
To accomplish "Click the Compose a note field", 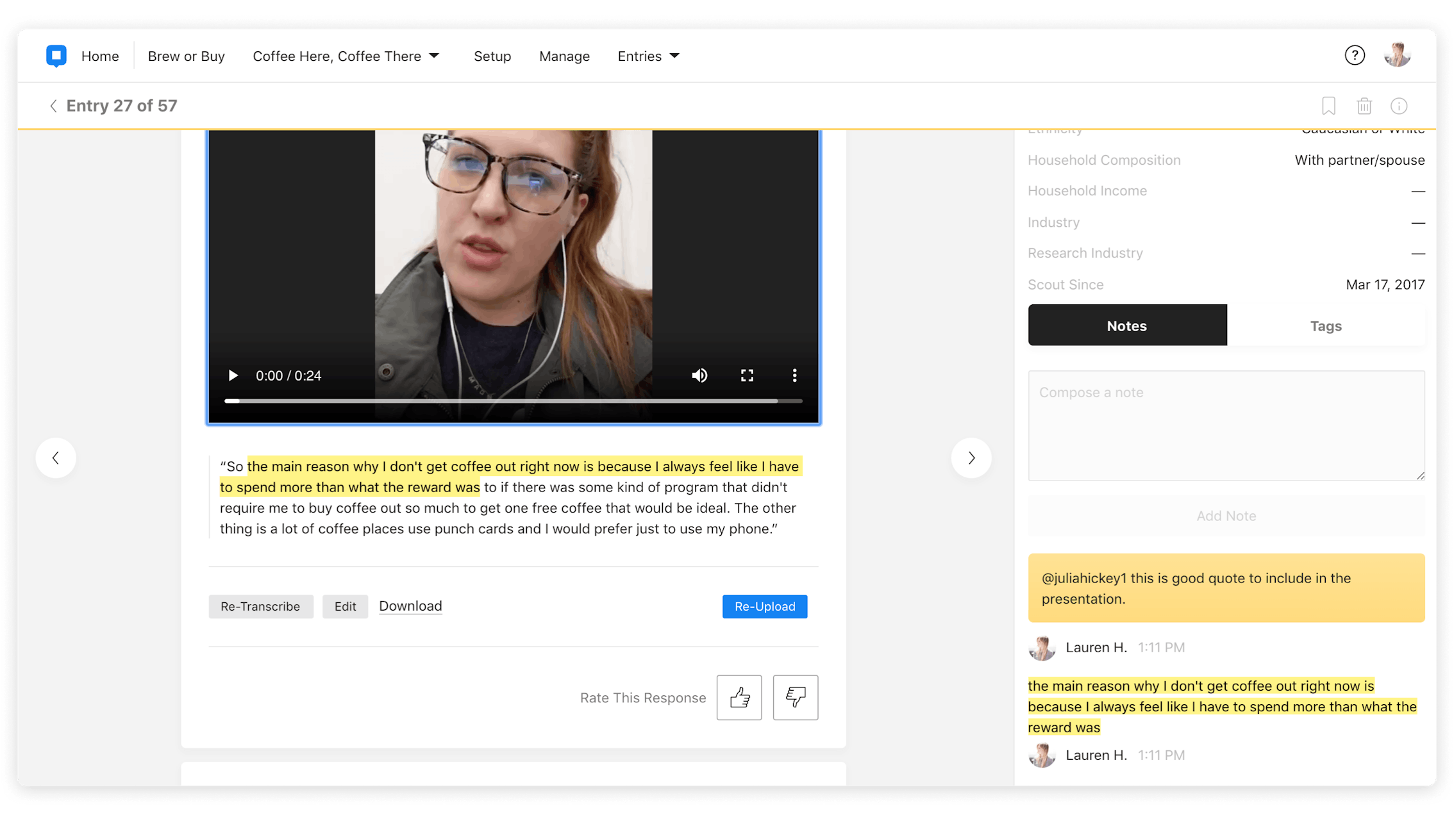I will coord(1226,425).
